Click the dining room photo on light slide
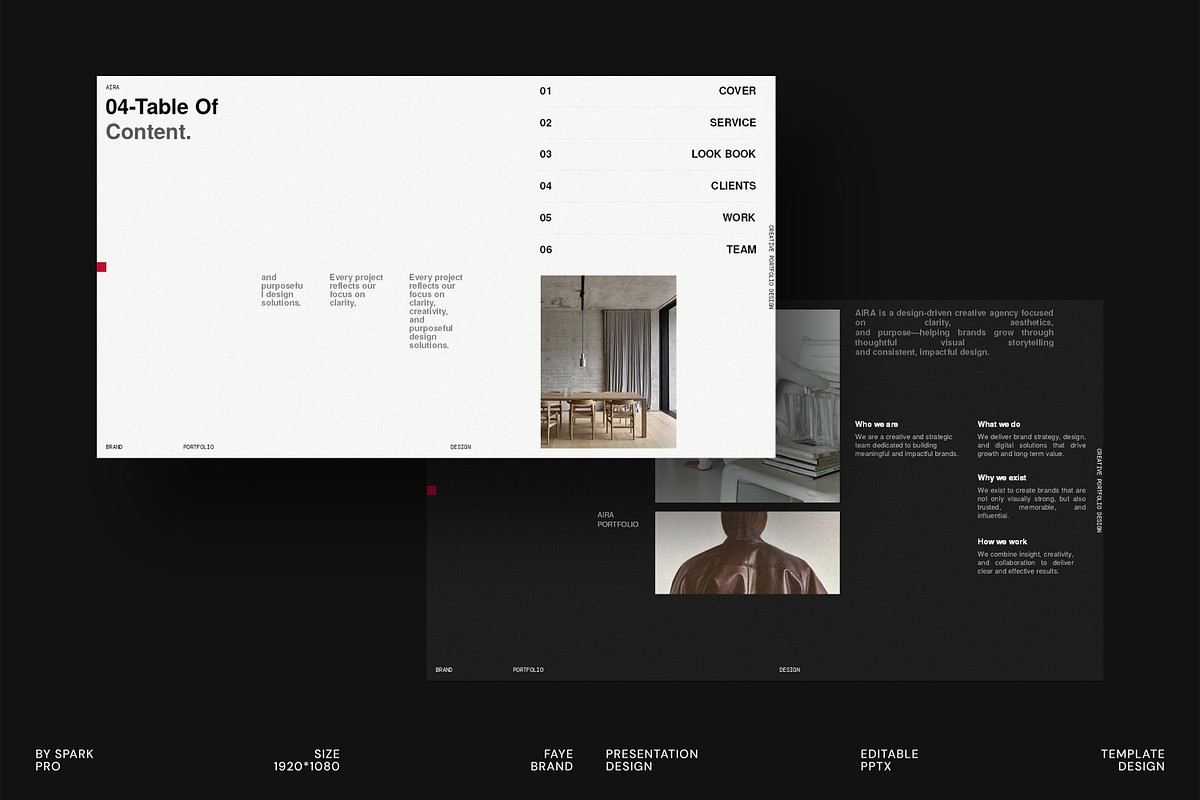The image size is (1200, 800). (608, 362)
